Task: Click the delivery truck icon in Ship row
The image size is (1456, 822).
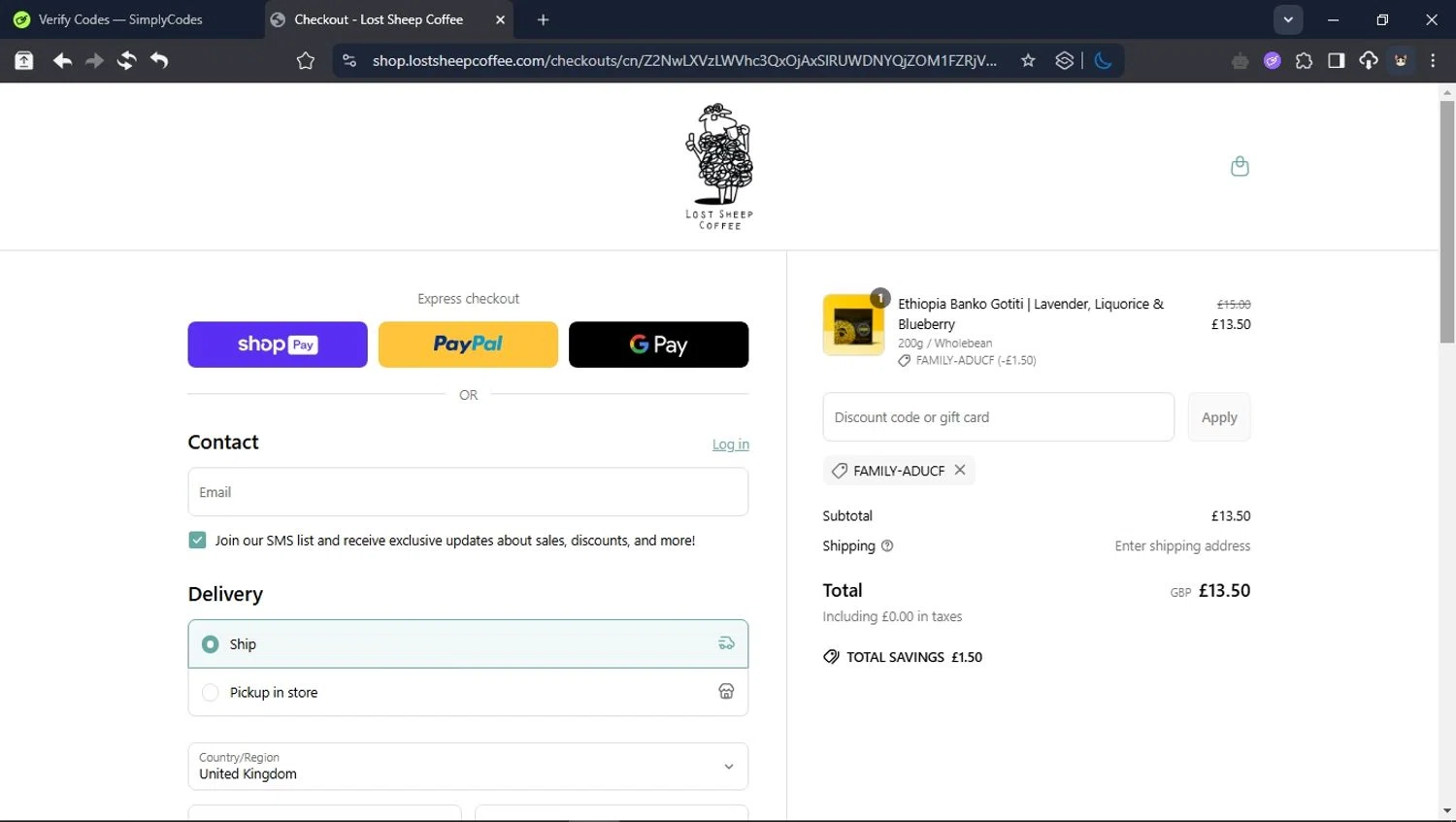Action: coord(726,643)
